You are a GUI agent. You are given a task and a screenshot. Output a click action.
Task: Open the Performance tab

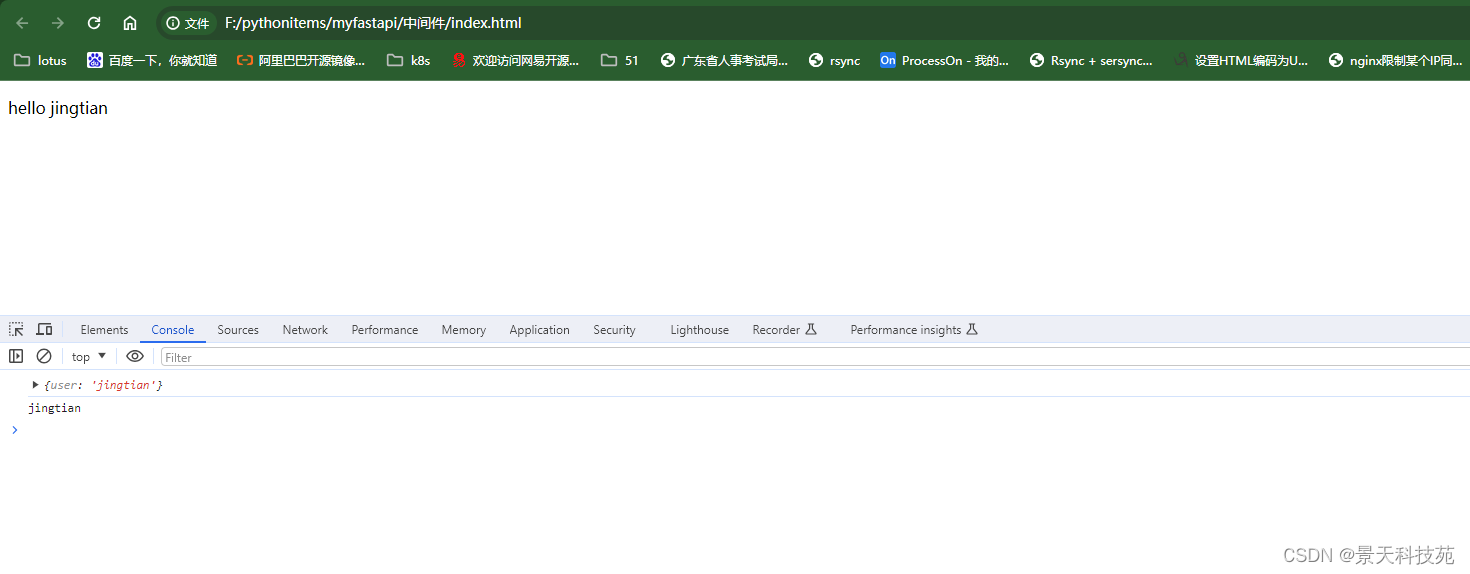coord(385,330)
